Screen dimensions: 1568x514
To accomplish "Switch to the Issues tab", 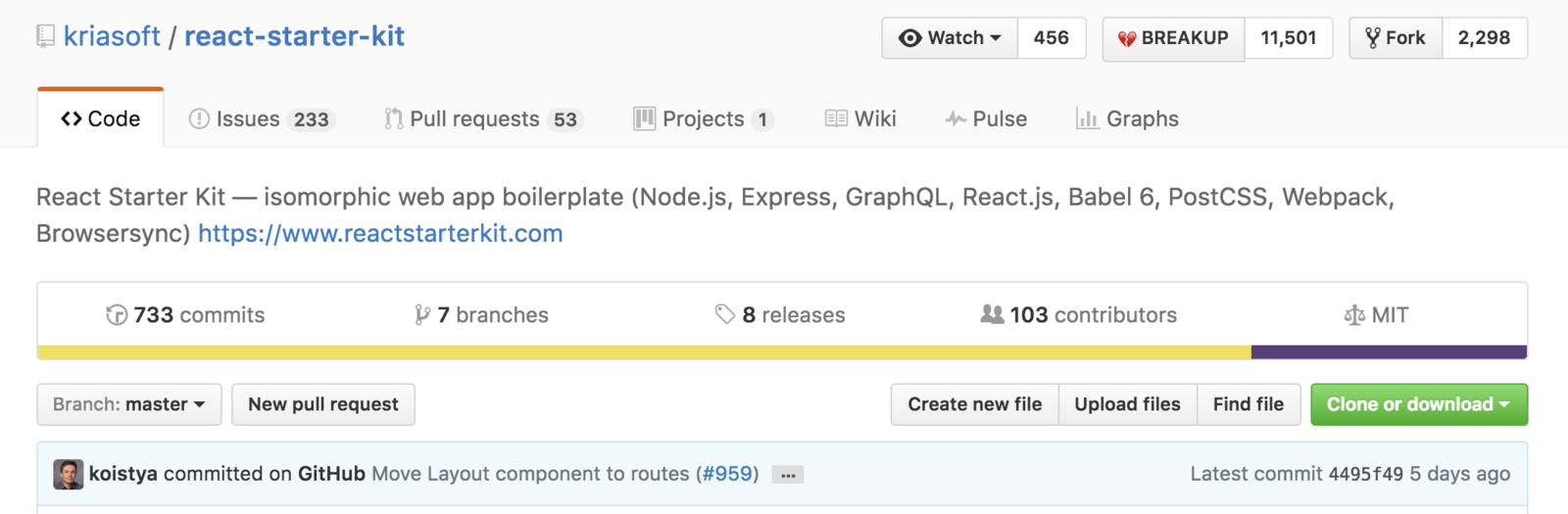I will (x=262, y=119).
